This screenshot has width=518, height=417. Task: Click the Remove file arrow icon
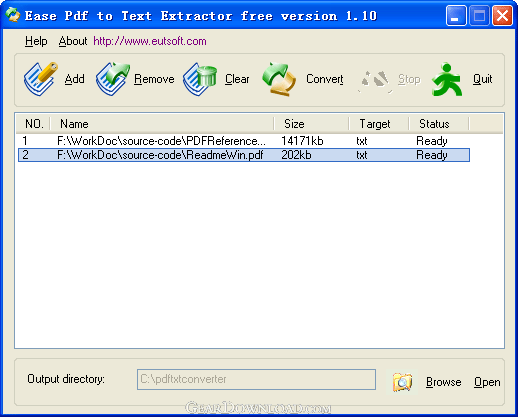click(x=113, y=79)
